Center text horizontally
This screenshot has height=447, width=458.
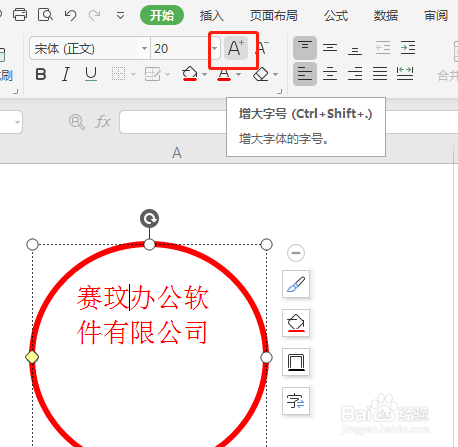[330, 74]
